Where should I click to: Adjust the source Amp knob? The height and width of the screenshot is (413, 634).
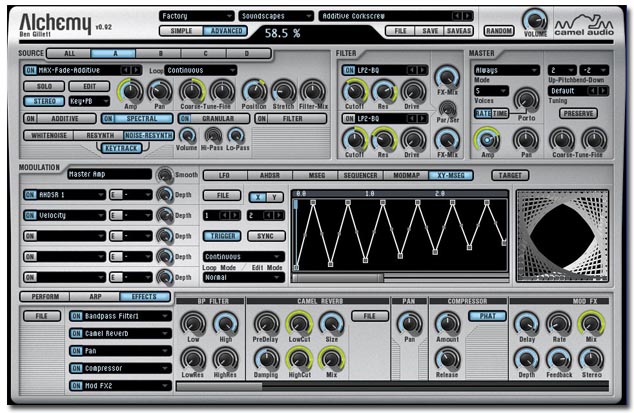(130, 91)
